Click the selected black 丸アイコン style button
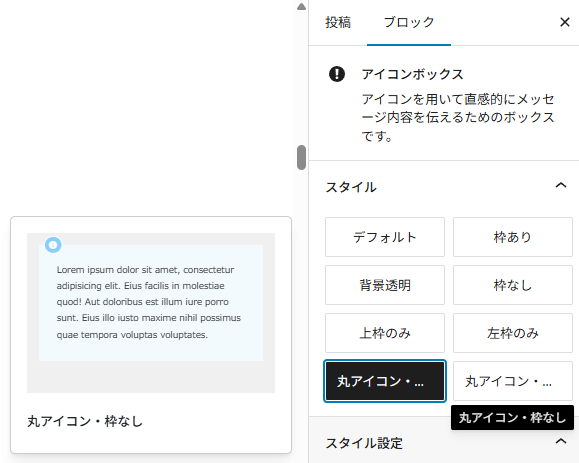The height and width of the screenshot is (463, 579). pos(385,381)
